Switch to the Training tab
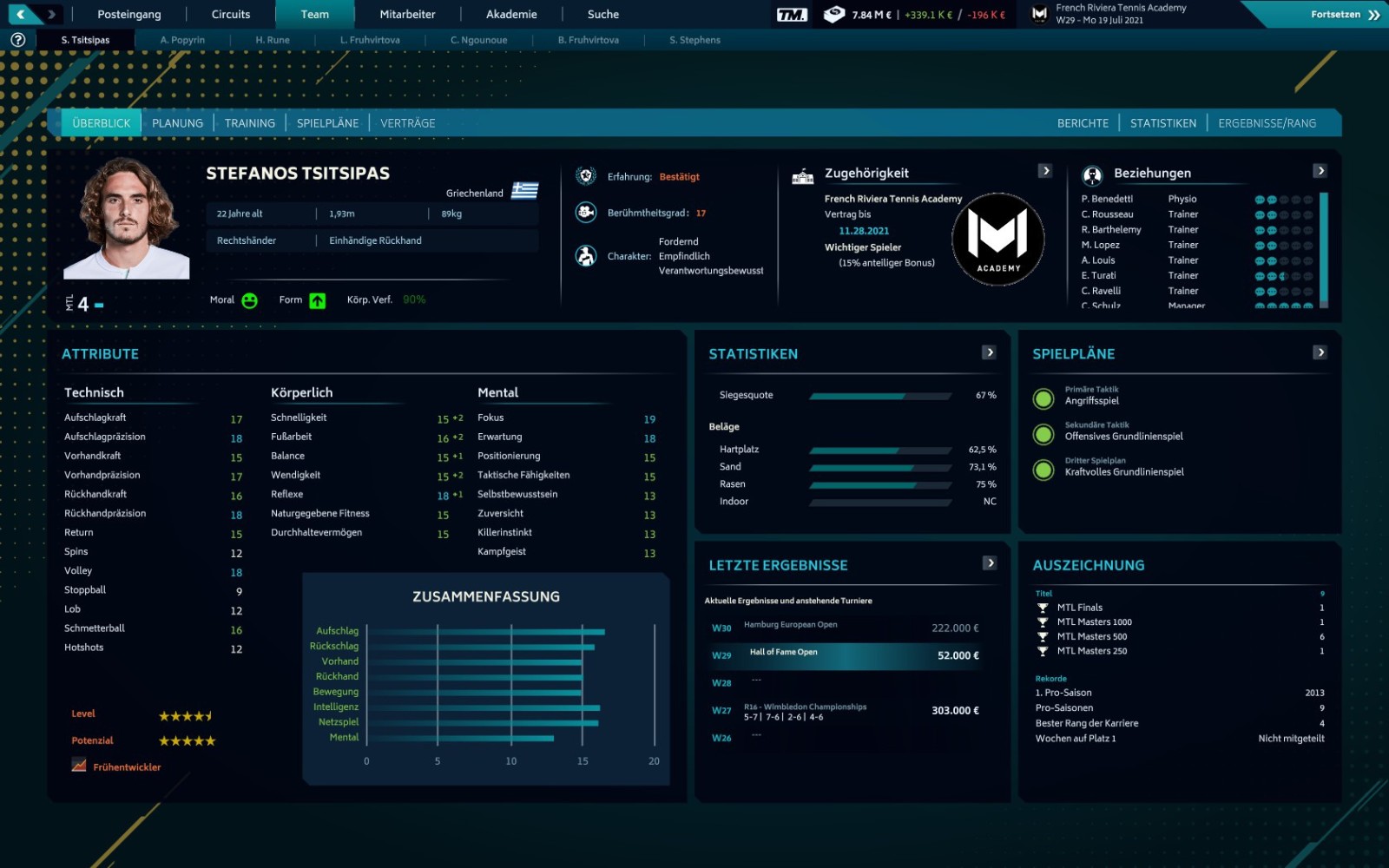Image resolution: width=1389 pixels, height=868 pixels. tap(249, 123)
